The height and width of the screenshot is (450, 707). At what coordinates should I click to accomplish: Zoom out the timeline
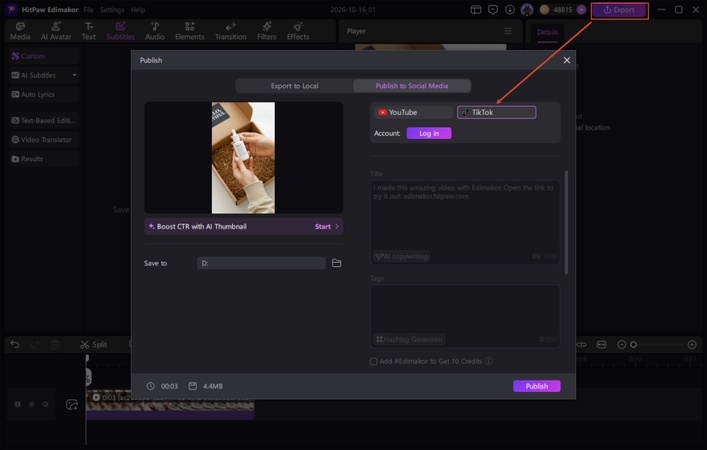point(621,344)
